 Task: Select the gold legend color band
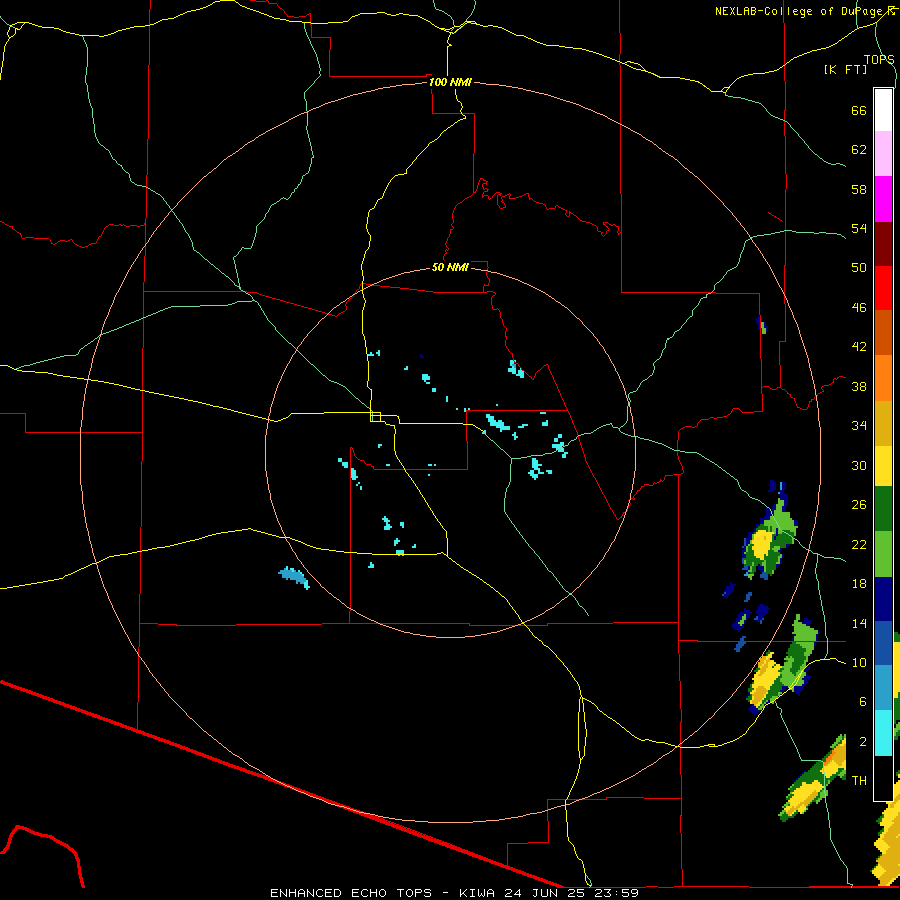pyautogui.click(x=883, y=423)
